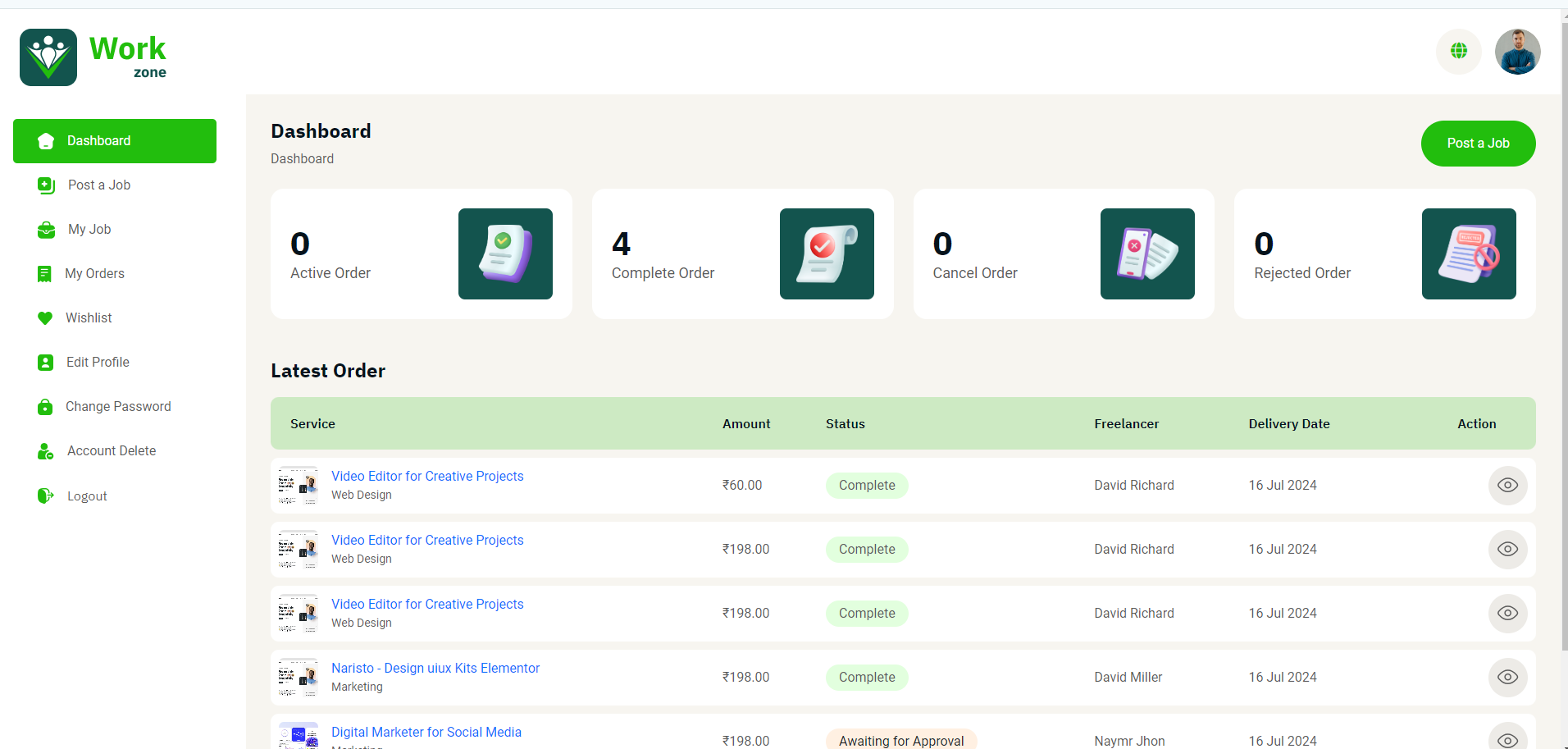Screen dimensions: 1568x749
Task: View details of the ₹60.00 order
Action: (x=1507, y=486)
